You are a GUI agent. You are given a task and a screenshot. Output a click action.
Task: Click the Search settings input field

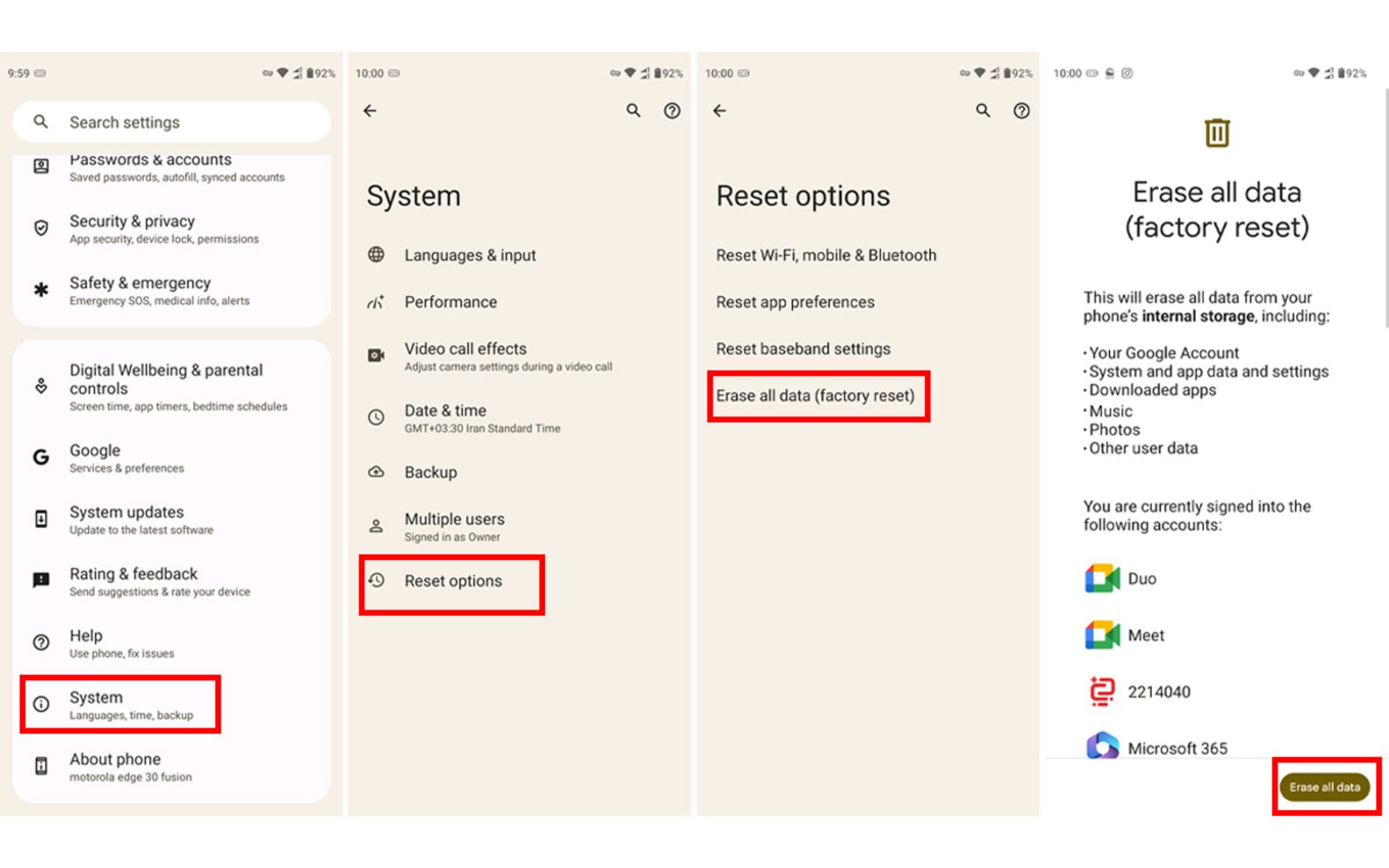(x=173, y=121)
